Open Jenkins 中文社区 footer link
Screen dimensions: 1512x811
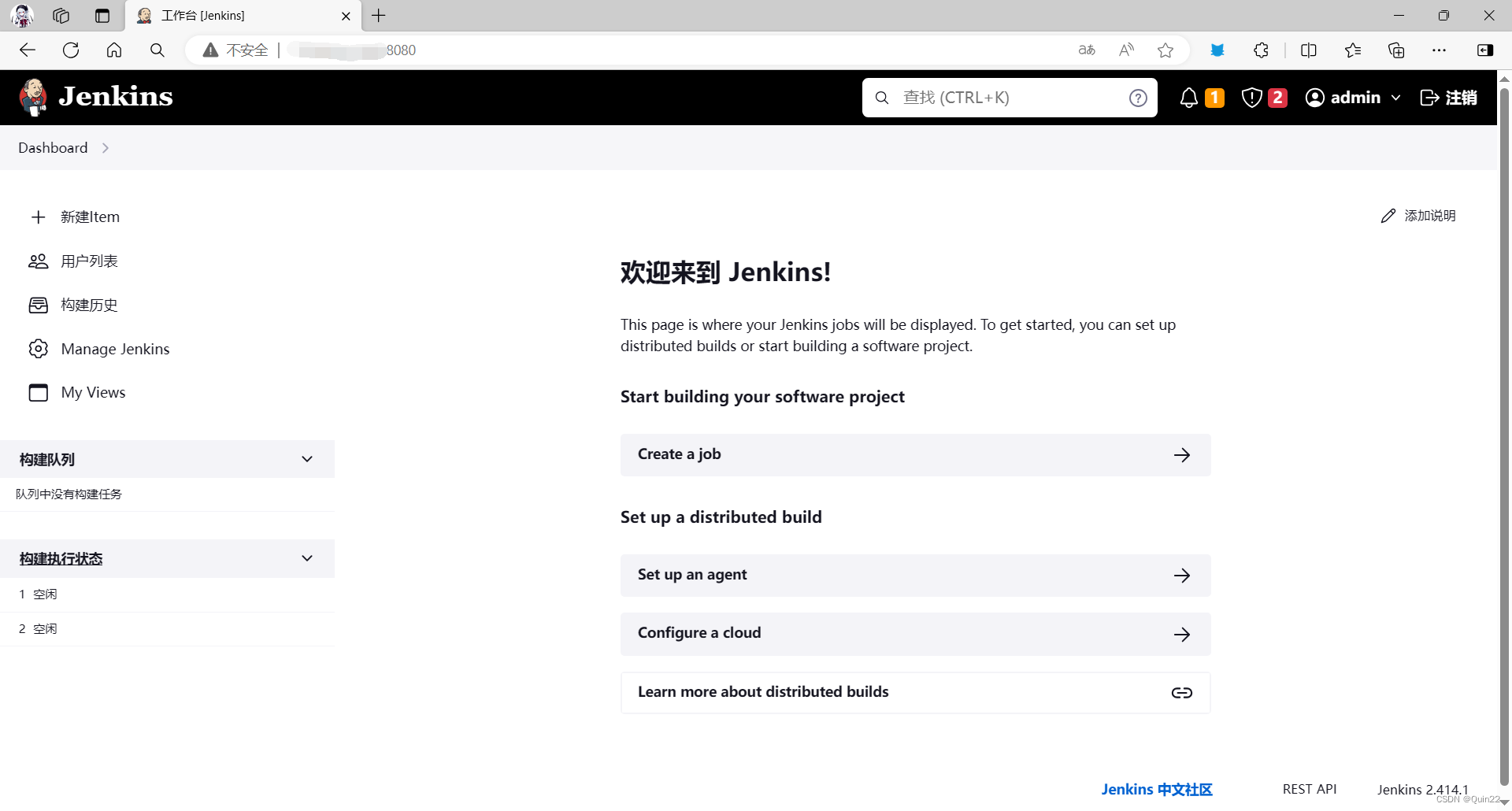point(1156,789)
